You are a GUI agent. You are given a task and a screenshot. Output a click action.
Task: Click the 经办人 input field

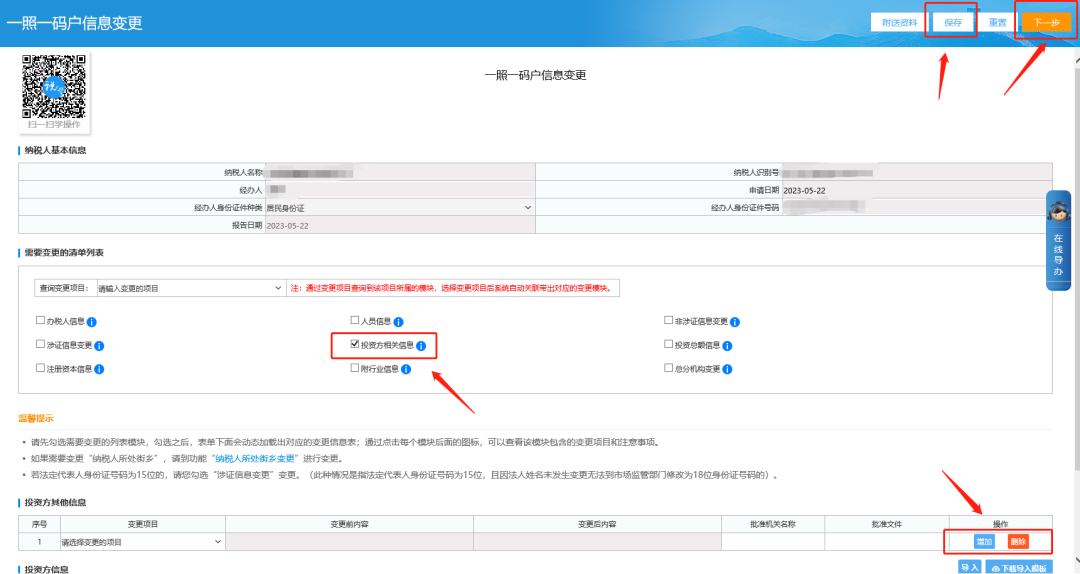tap(399, 189)
